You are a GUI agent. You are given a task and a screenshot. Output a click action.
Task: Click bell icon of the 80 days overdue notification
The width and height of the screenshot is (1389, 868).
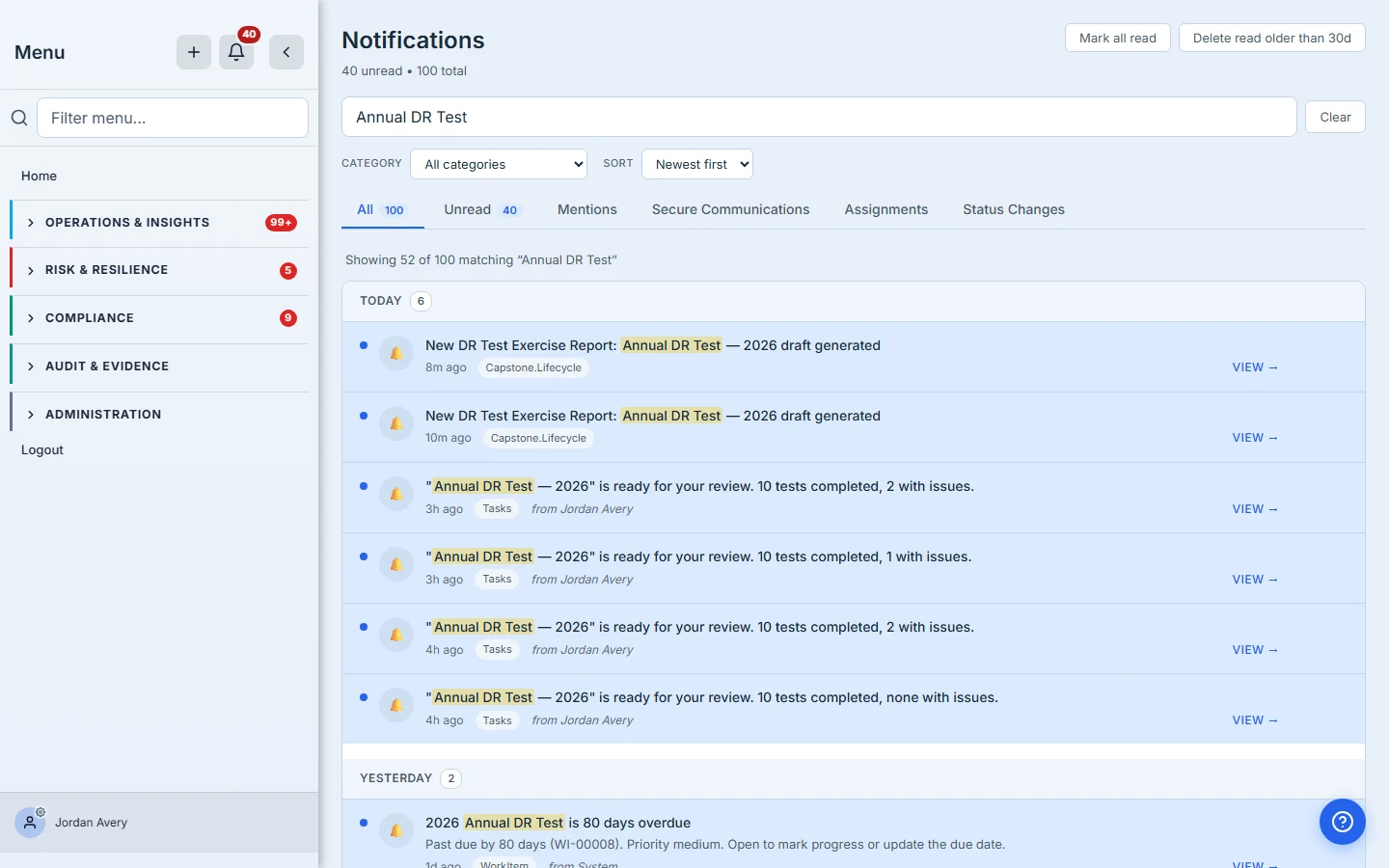(x=396, y=830)
